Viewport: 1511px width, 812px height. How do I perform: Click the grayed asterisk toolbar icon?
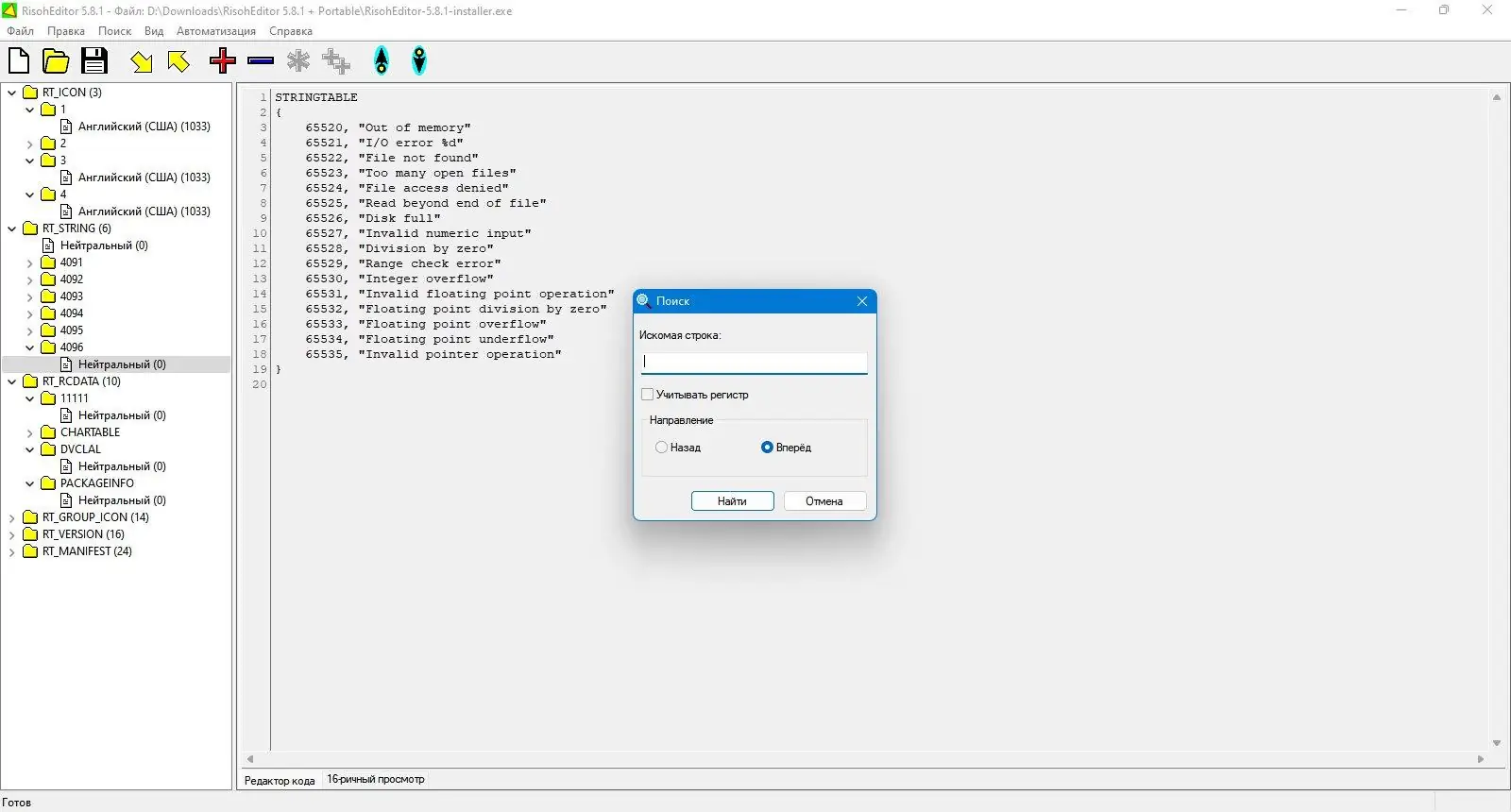click(x=298, y=61)
